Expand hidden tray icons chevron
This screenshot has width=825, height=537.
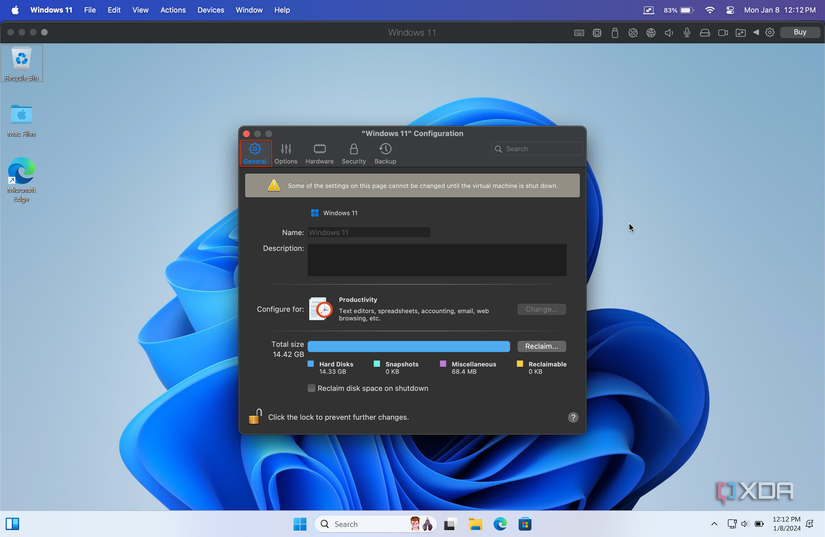click(x=714, y=524)
